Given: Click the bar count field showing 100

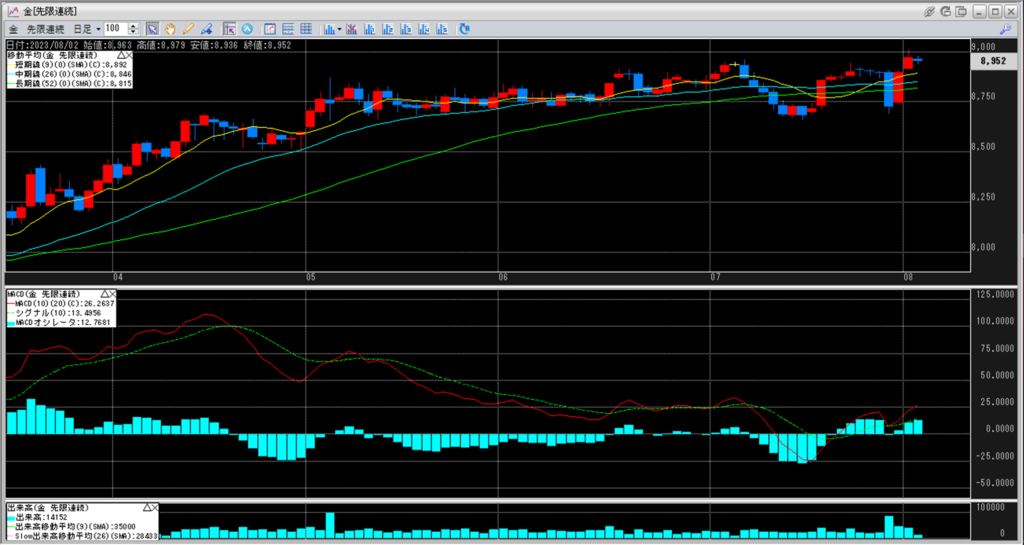Looking at the screenshot, I should pos(114,29).
